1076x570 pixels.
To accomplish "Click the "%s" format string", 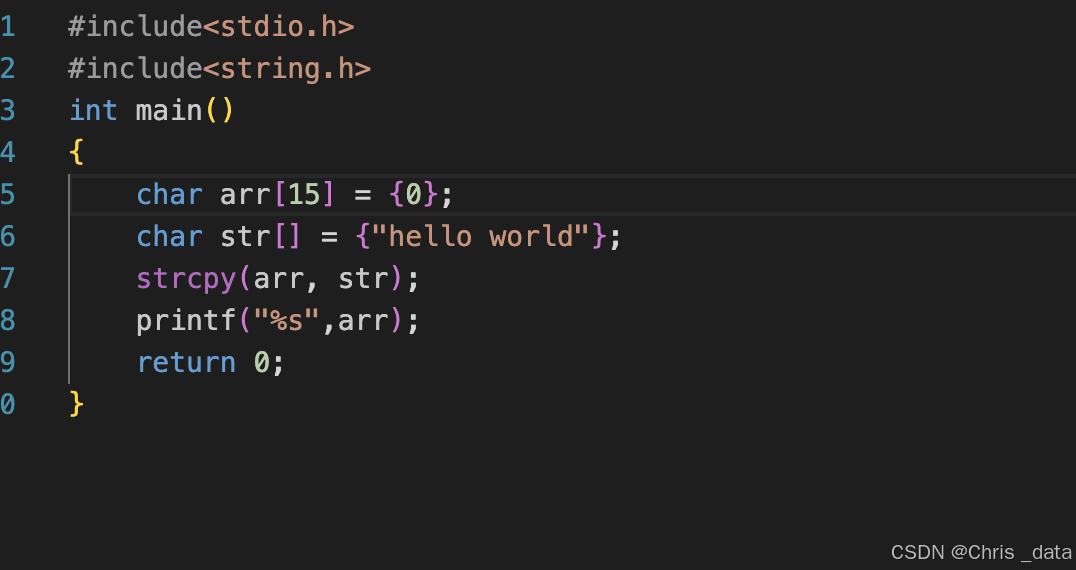I will (x=287, y=320).
